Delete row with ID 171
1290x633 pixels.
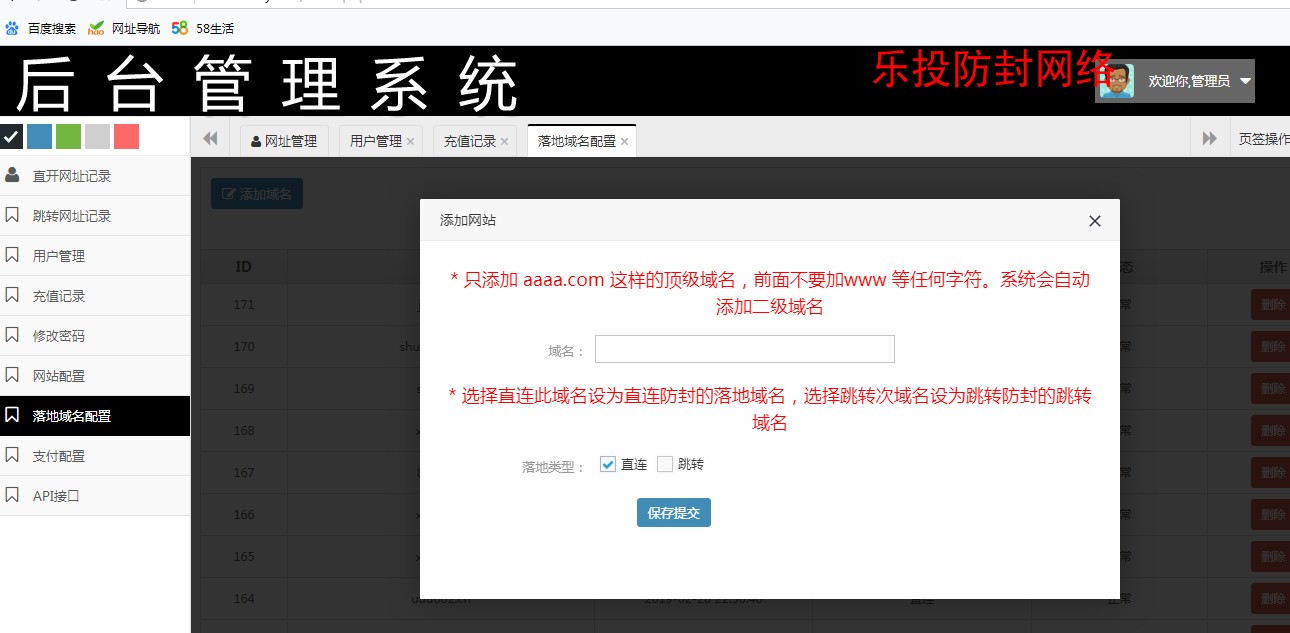1271,305
